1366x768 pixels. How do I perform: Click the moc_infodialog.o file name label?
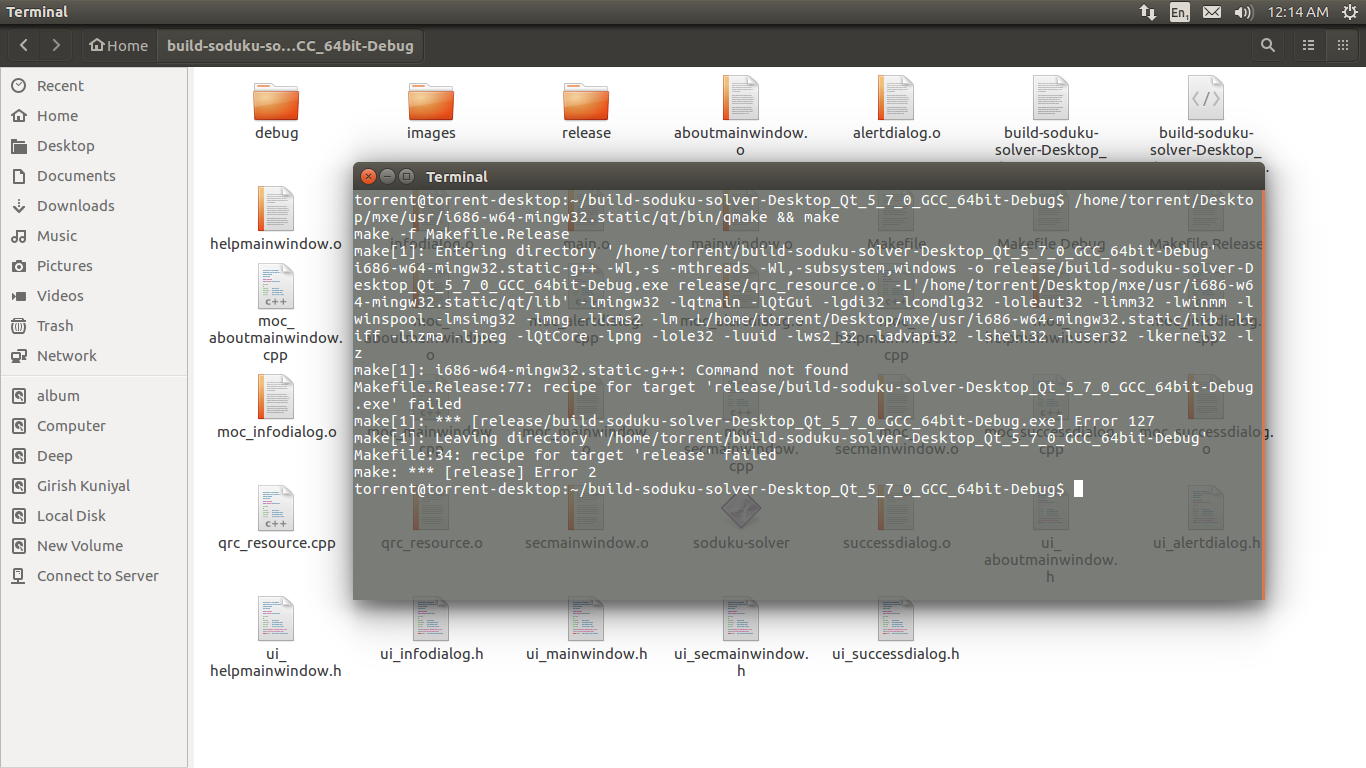(x=276, y=432)
